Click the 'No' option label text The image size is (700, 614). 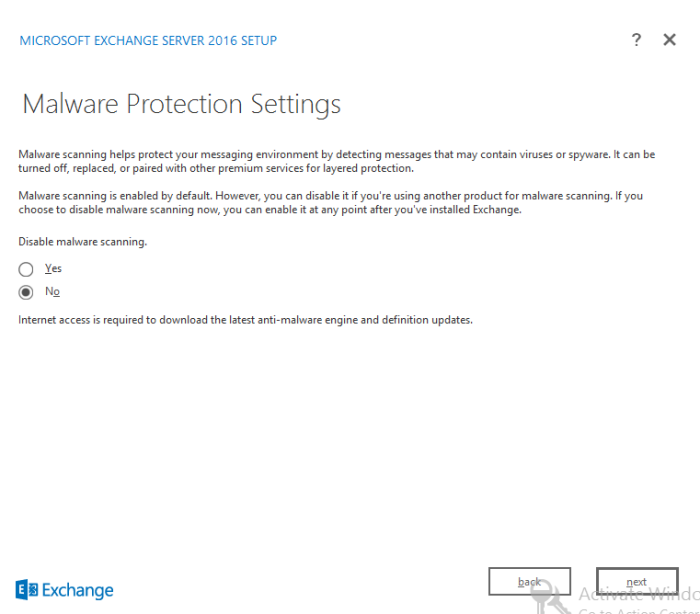[52, 292]
